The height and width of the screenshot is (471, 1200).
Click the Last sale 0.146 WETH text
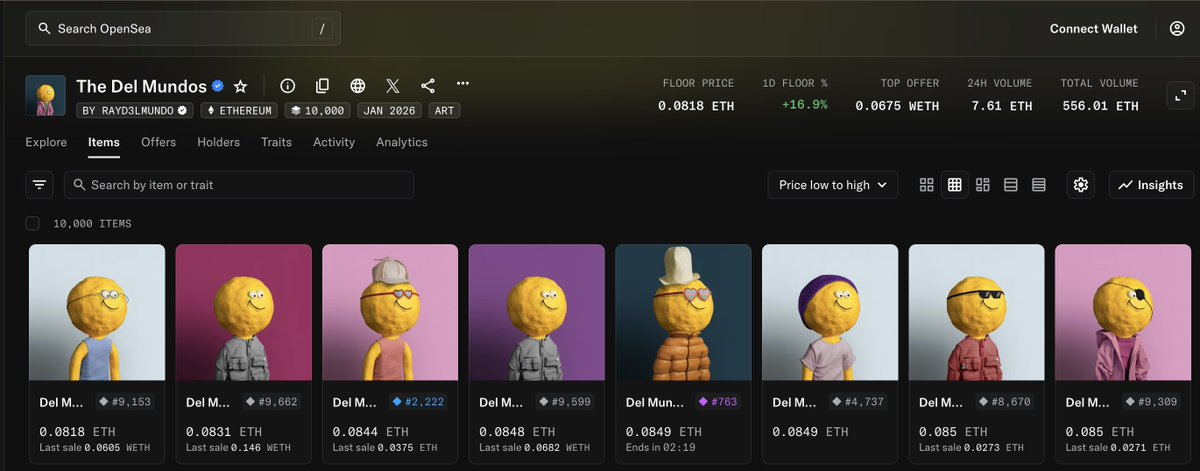point(238,448)
